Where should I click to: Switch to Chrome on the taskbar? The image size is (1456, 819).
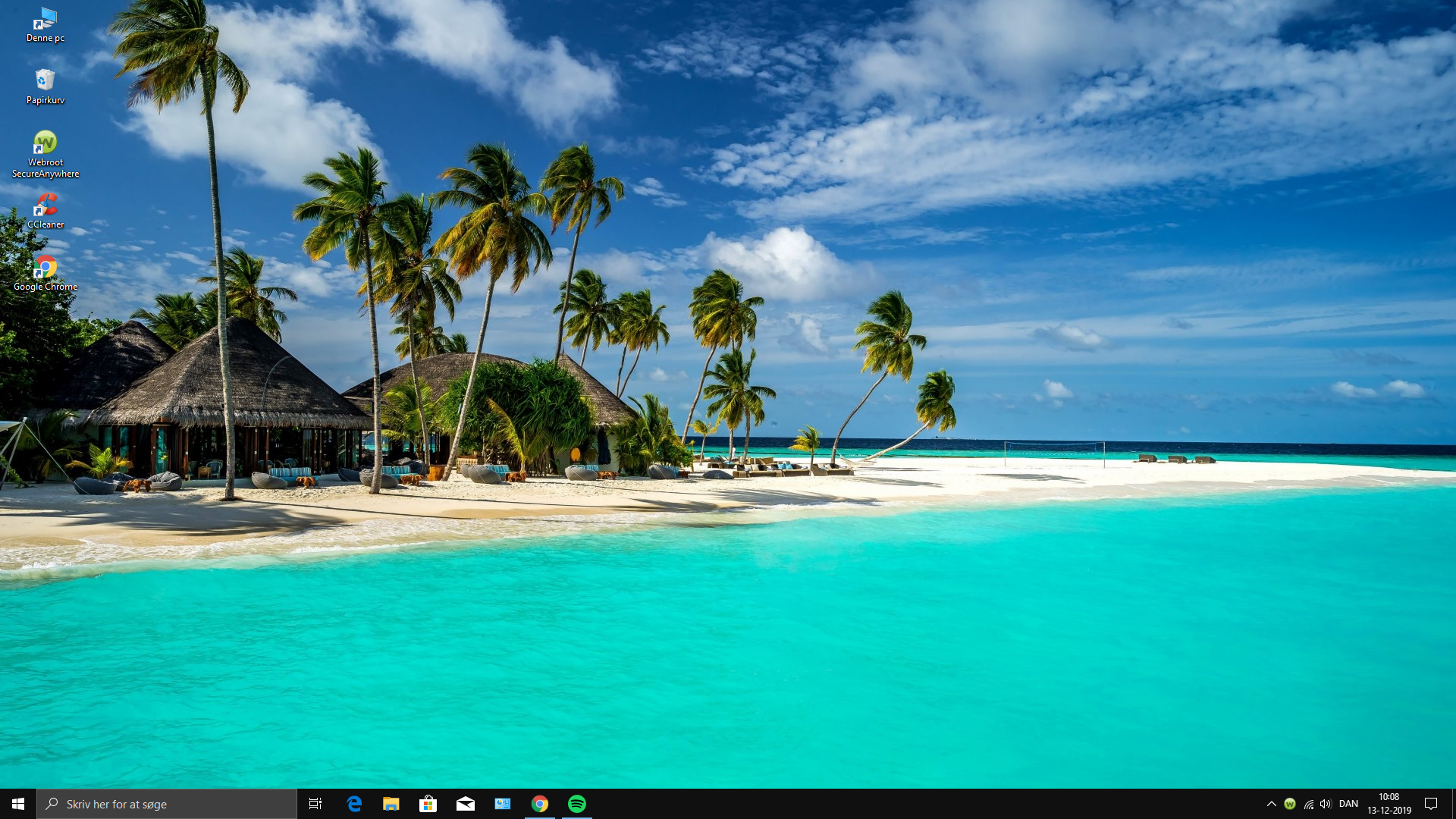(540, 804)
